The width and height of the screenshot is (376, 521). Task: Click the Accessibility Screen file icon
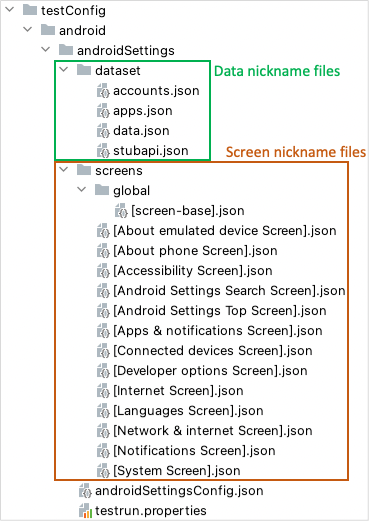coord(103,271)
